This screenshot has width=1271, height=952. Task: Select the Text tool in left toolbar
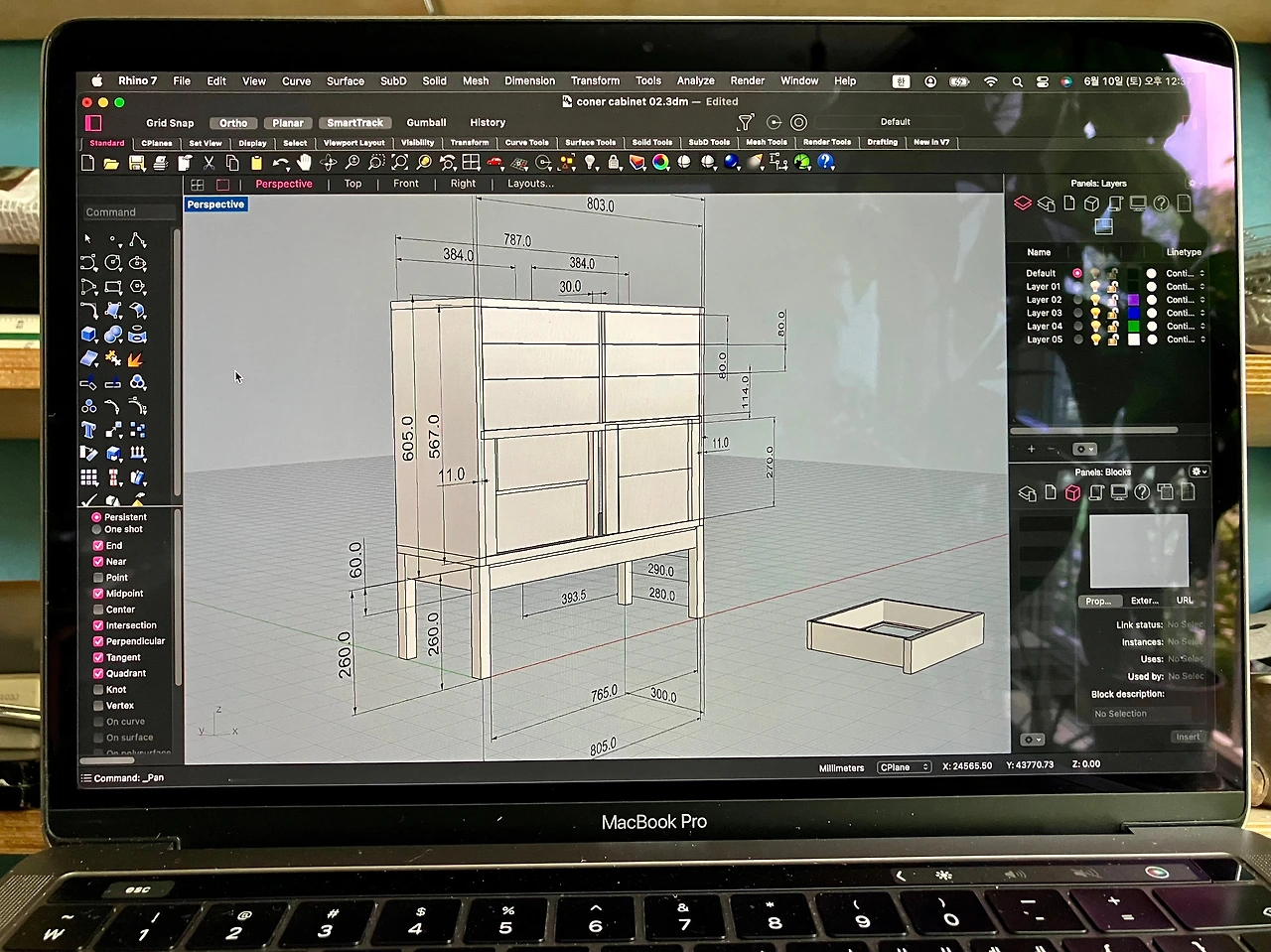(89, 430)
